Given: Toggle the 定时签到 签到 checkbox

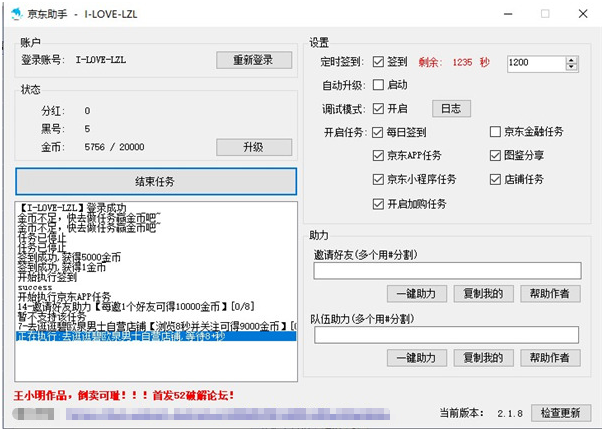Looking at the screenshot, I should 377,62.
